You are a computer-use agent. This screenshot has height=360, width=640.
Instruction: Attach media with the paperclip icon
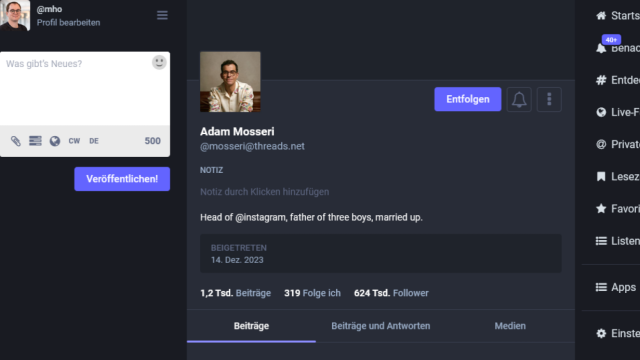(x=16, y=141)
